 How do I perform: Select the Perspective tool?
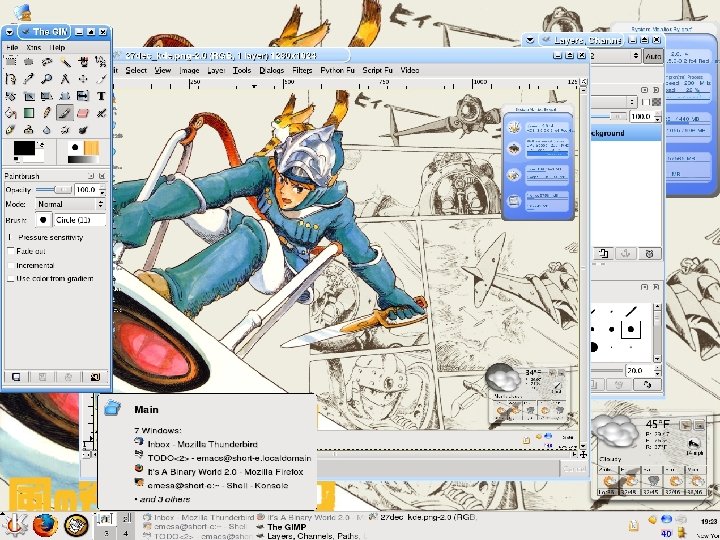pyautogui.click(x=65, y=96)
